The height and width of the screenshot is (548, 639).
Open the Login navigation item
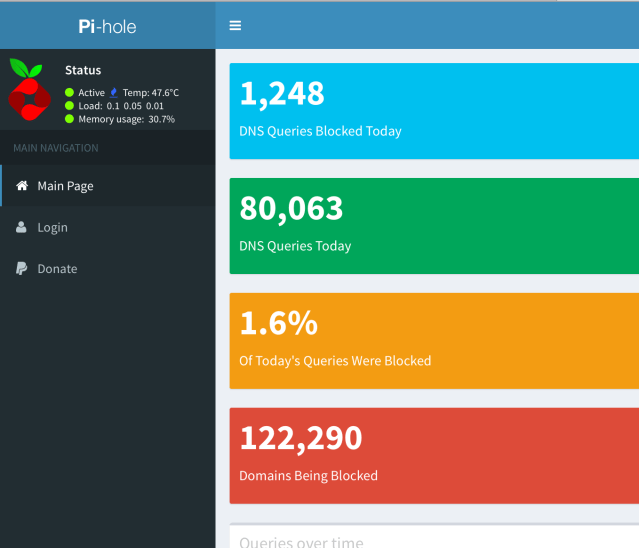52,228
